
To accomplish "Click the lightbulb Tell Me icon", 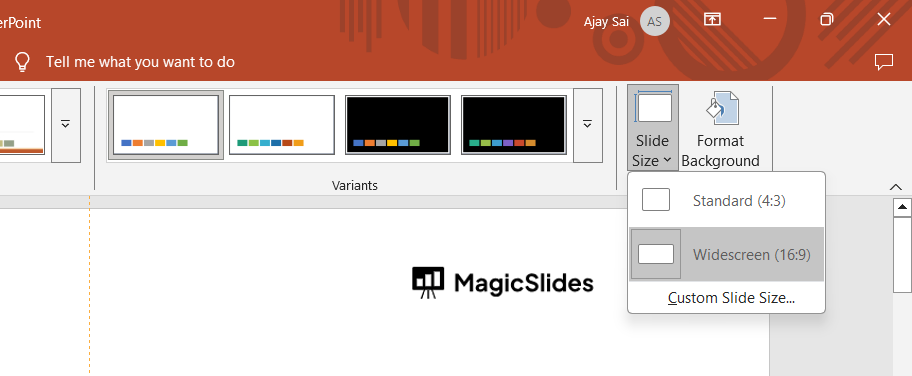I will click(22, 62).
